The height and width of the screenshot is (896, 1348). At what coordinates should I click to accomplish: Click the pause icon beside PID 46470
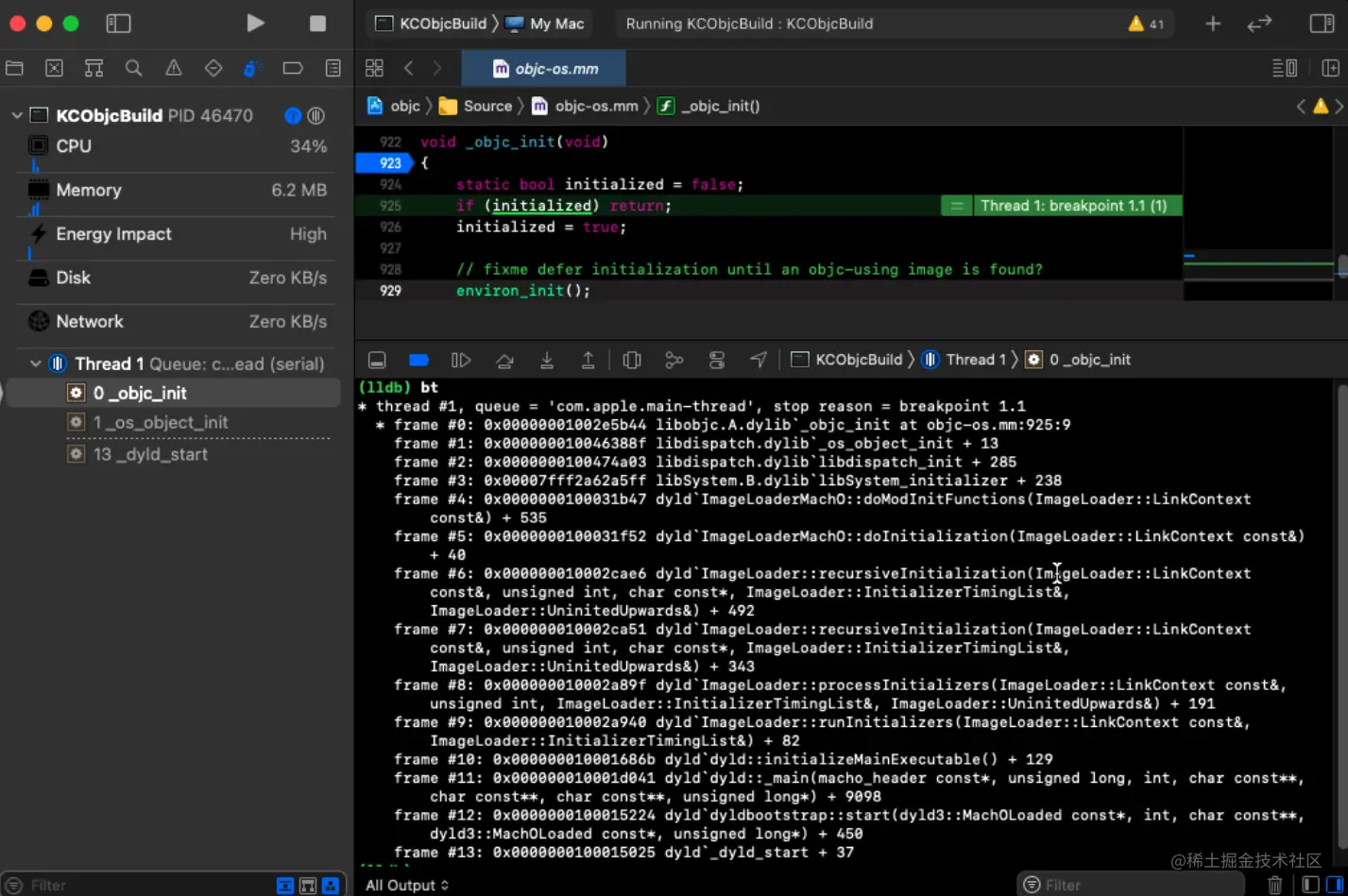[x=316, y=115]
